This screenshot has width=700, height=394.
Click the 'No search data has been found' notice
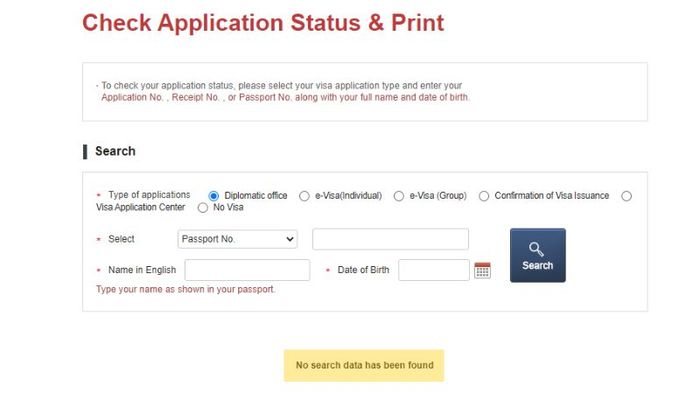point(364,365)
